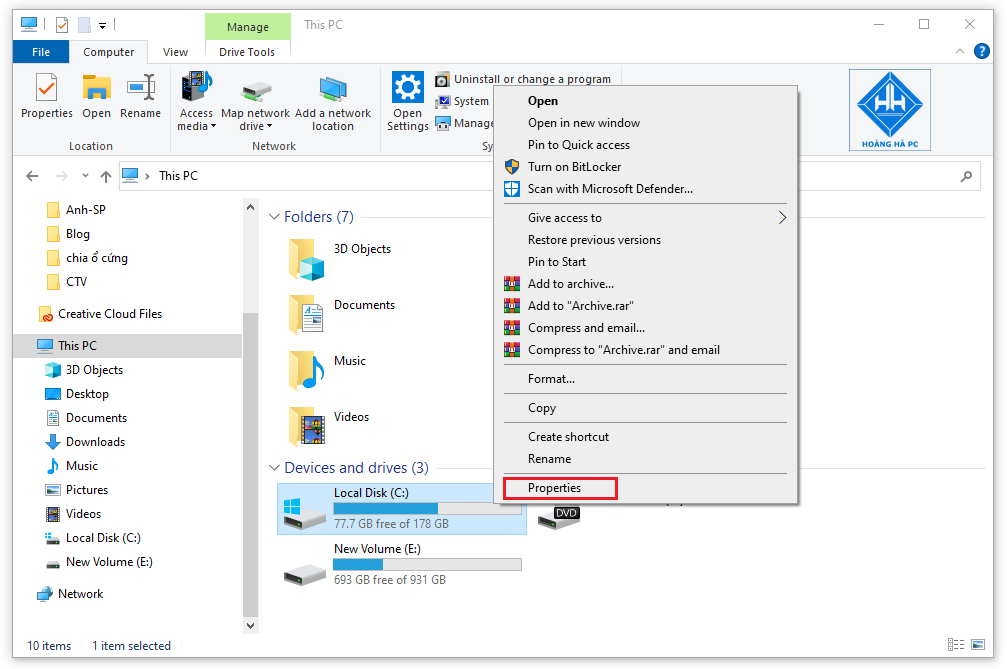Open the Drive Tools tab
Screen dimensions: 1007x669
pos(247,52)
